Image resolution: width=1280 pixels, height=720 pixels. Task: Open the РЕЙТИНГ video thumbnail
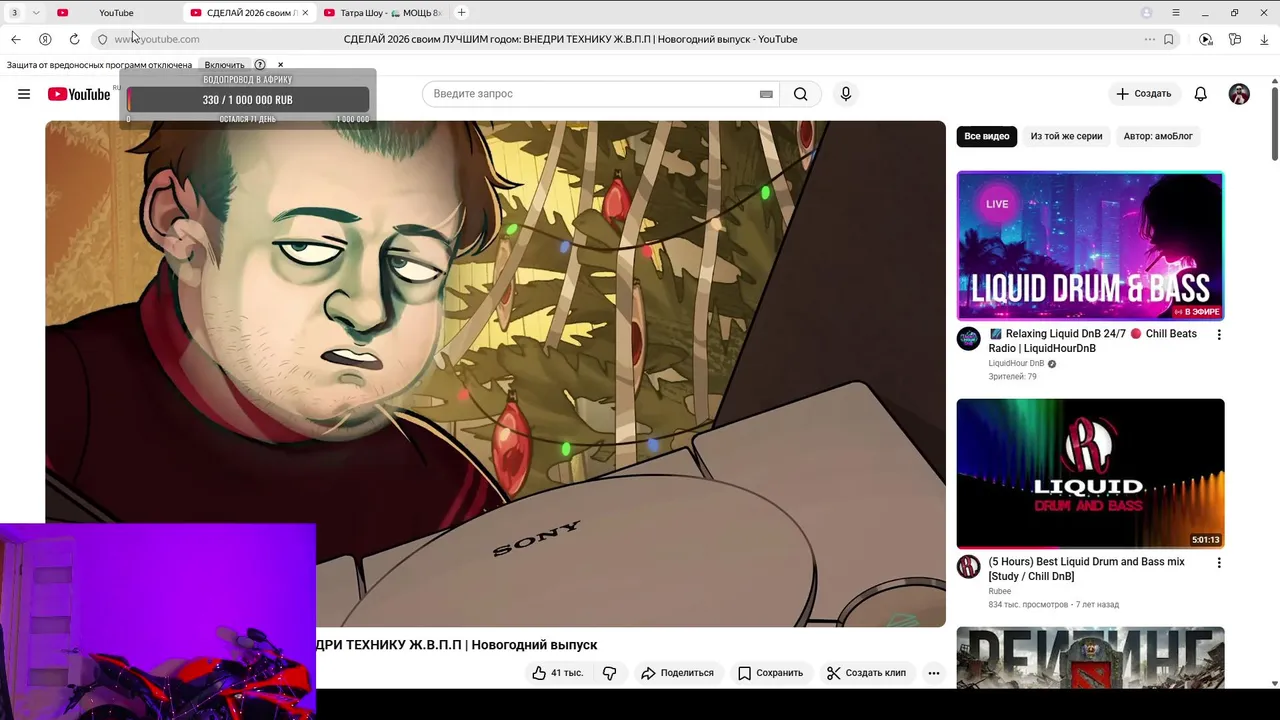point(1090,657)
